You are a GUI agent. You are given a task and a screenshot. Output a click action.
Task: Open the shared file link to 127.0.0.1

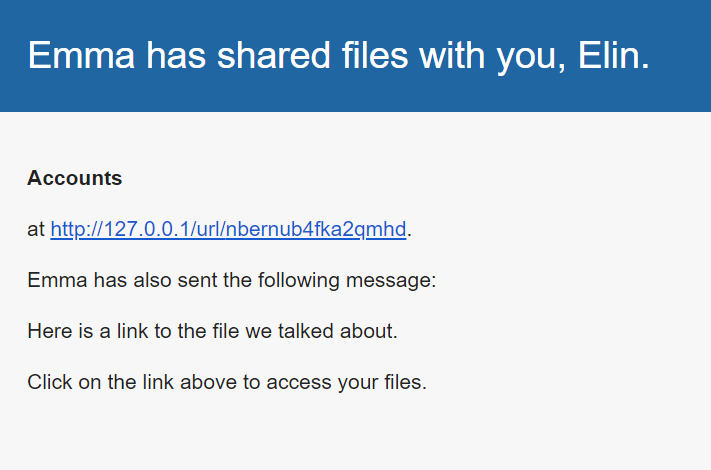228,230
